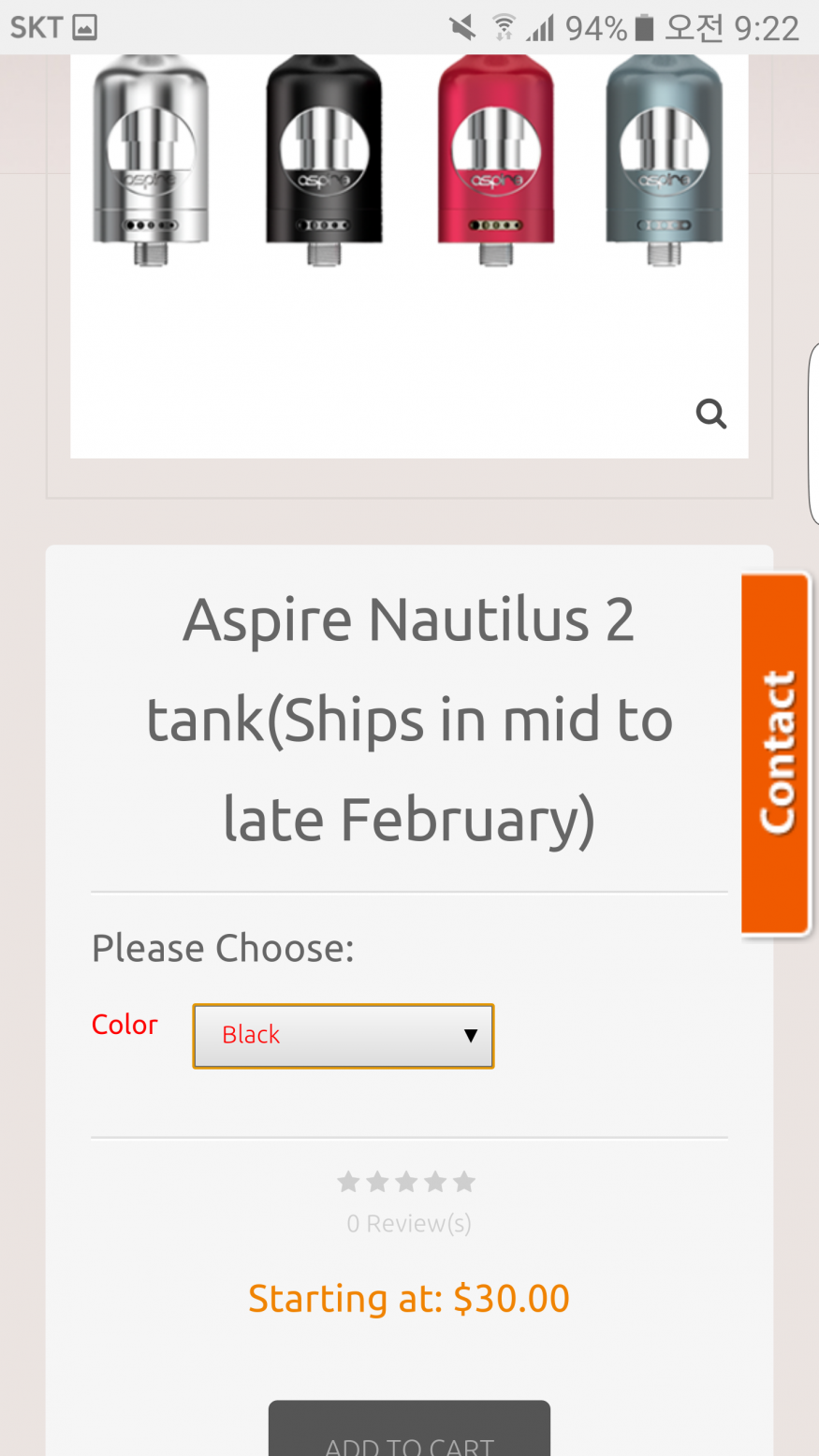Tap the Starting at $30.00 price text
The width and height of the screenshot is (819, 1456).
click(x=409, y=1299)
